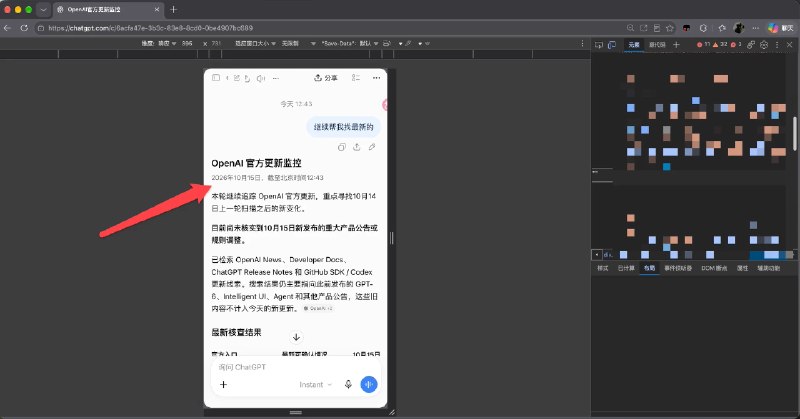Click the breadcrumb left scroll arrow in DevTools
Viewport: 800px width, 419px height.
click(x=596, y=254)
